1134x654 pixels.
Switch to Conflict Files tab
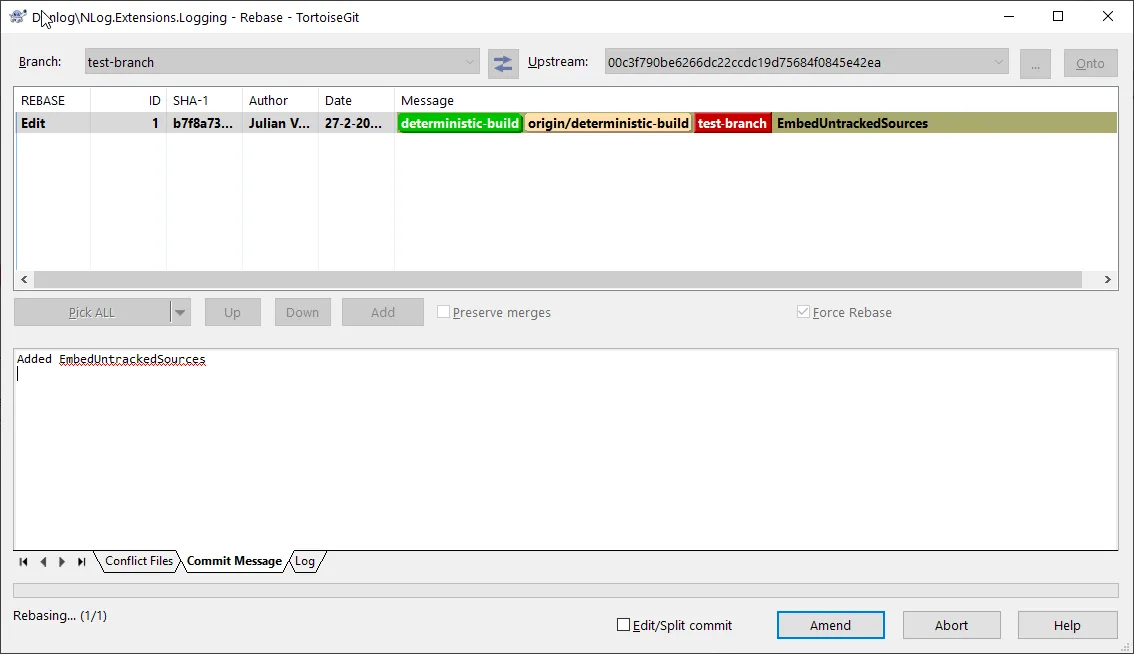point(139,561)
